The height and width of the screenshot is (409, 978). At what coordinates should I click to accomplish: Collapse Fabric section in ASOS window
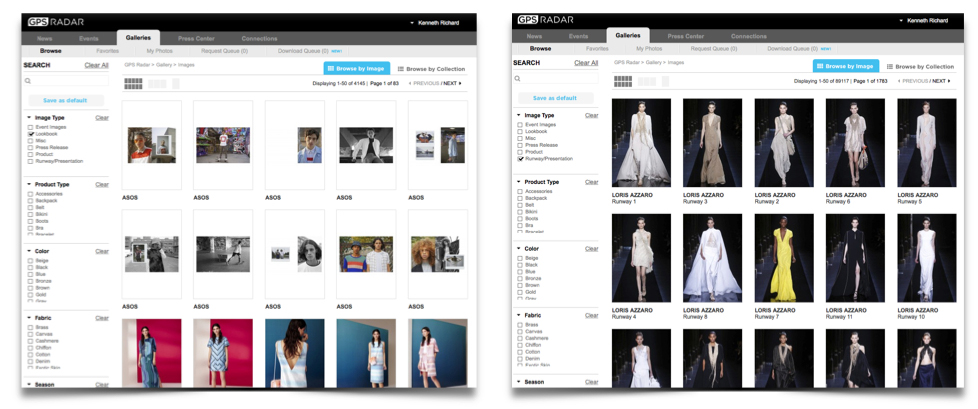(x=29, y=318)
